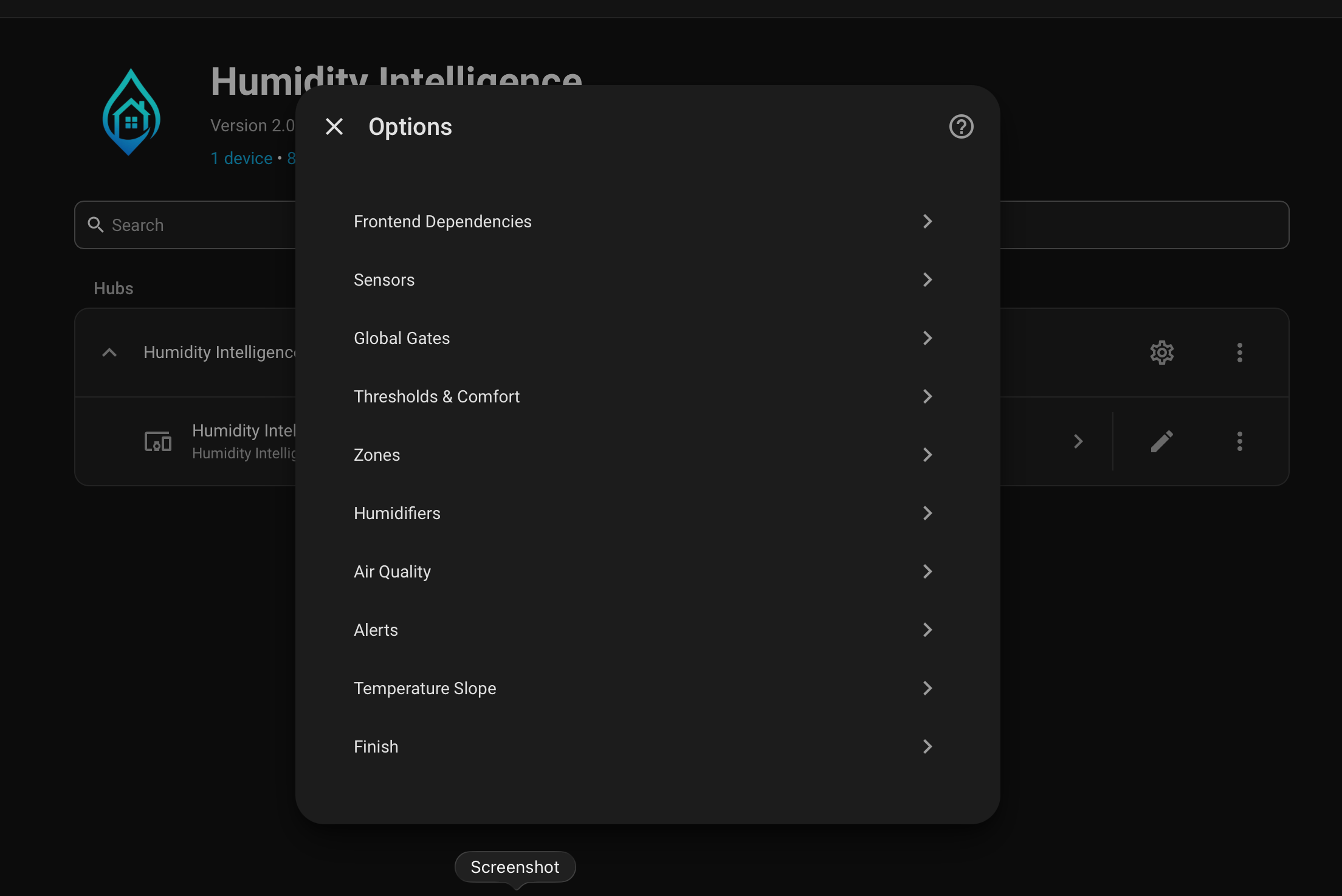The image size is (1342, 896).
Task: Collapse the Humidity Intelligence hub entry
Action: click(x=109, y=353)
